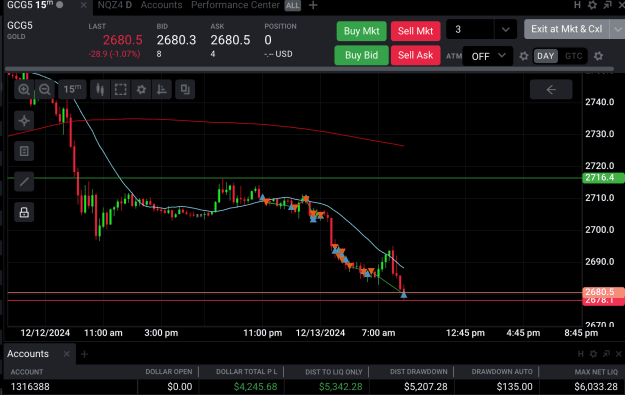Zoom in on the chart
The image size is (625, 395).
click(24, 89)
